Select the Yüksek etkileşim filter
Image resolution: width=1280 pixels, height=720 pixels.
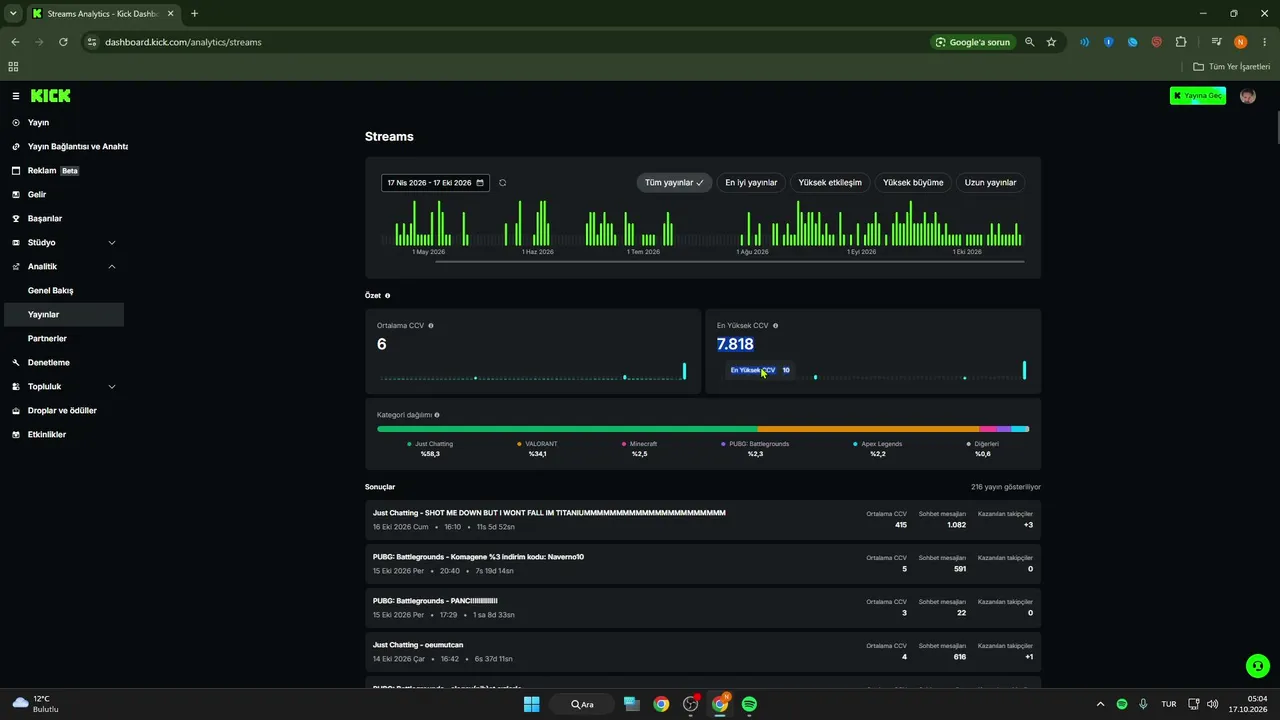(x=830, y=183)
